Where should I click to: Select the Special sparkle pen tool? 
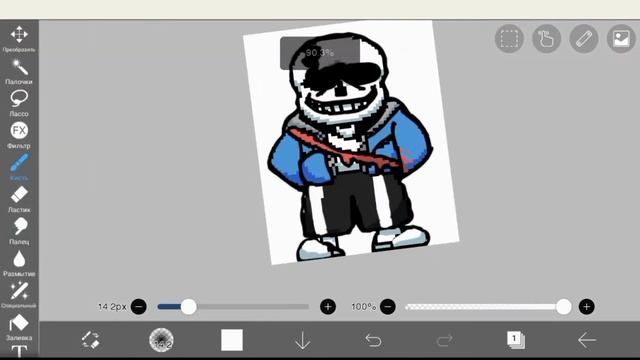19,295
